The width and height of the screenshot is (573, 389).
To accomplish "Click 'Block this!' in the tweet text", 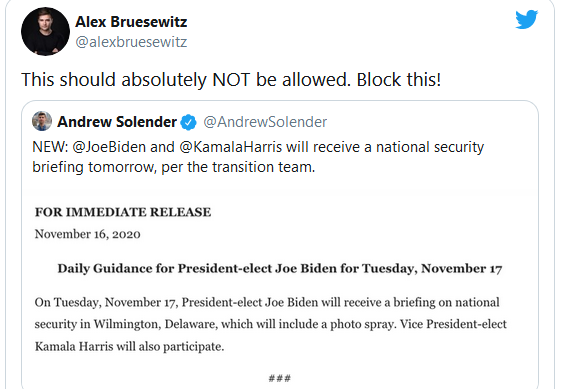I will [x=399, y=80].
